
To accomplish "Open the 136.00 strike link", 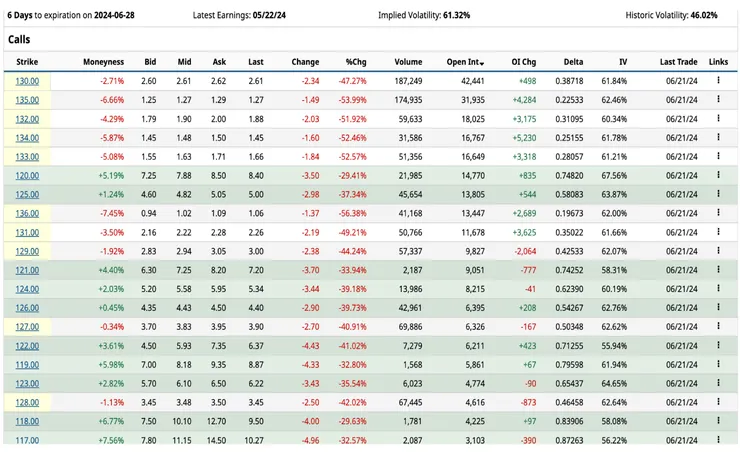I will 27,213.
